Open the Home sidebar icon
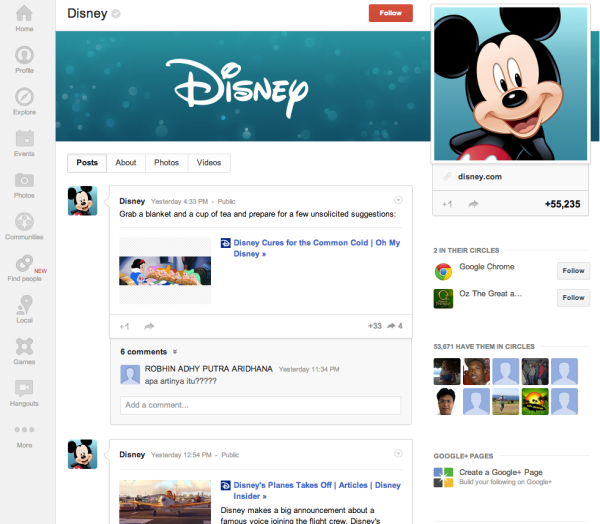 (24, 15)
